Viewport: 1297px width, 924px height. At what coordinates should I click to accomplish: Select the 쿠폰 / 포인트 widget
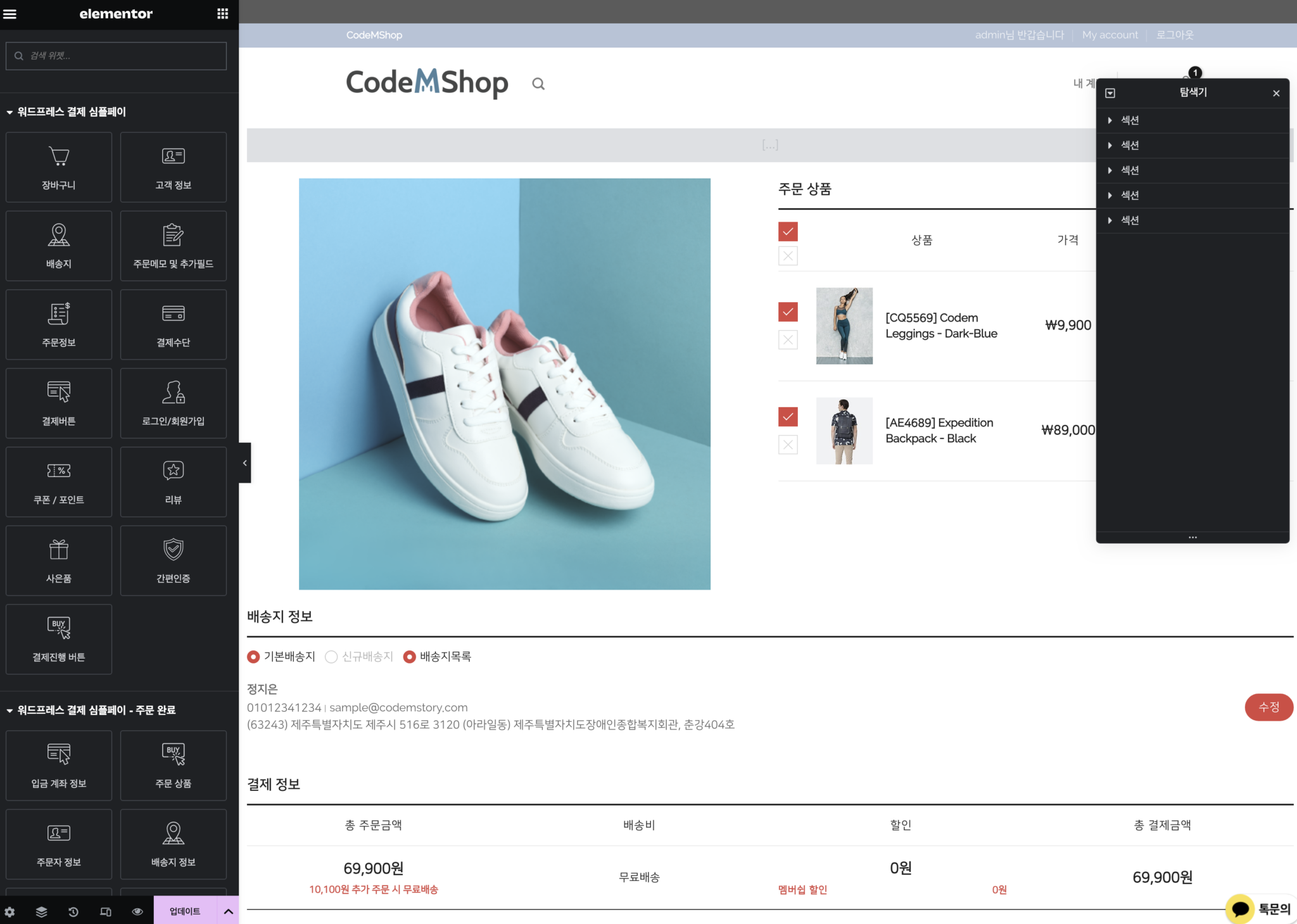[59, 482]
